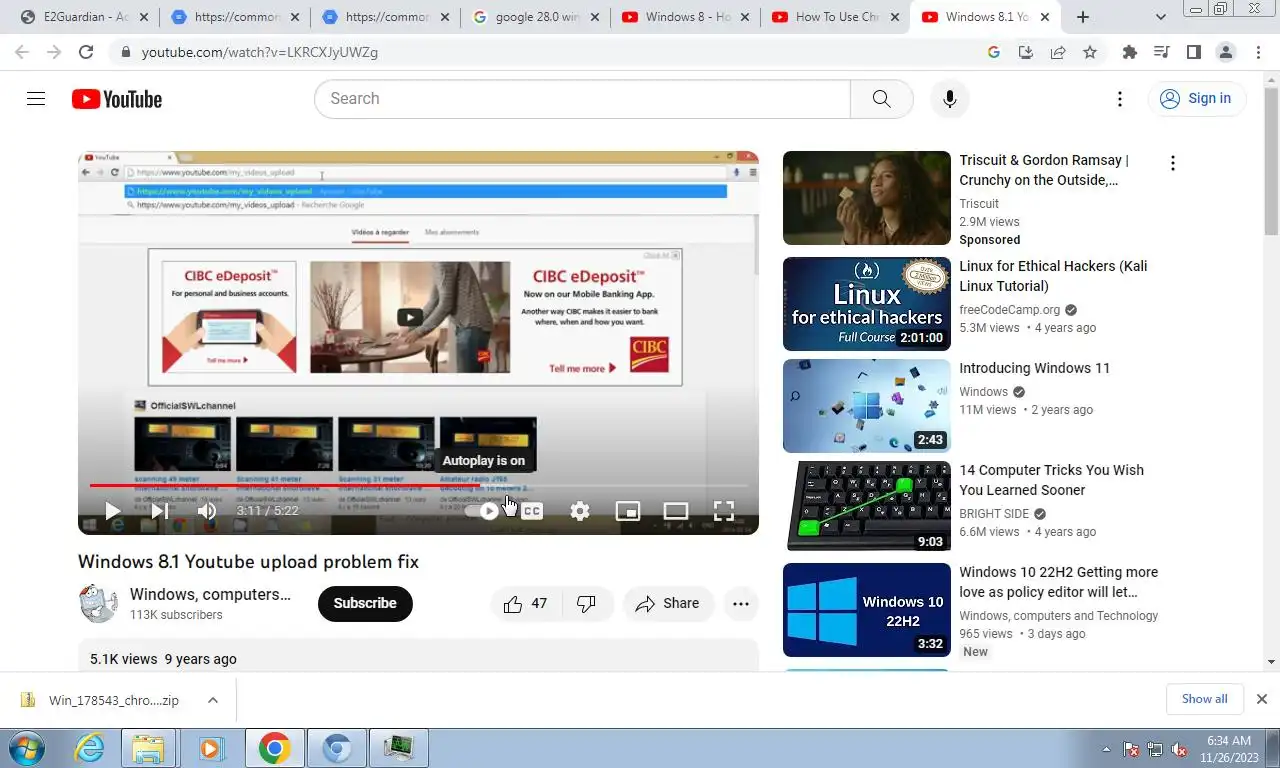Open Windows 10 22H2 video thumbnail
The width and height of the screenshot is (1280, 768).
867,610
